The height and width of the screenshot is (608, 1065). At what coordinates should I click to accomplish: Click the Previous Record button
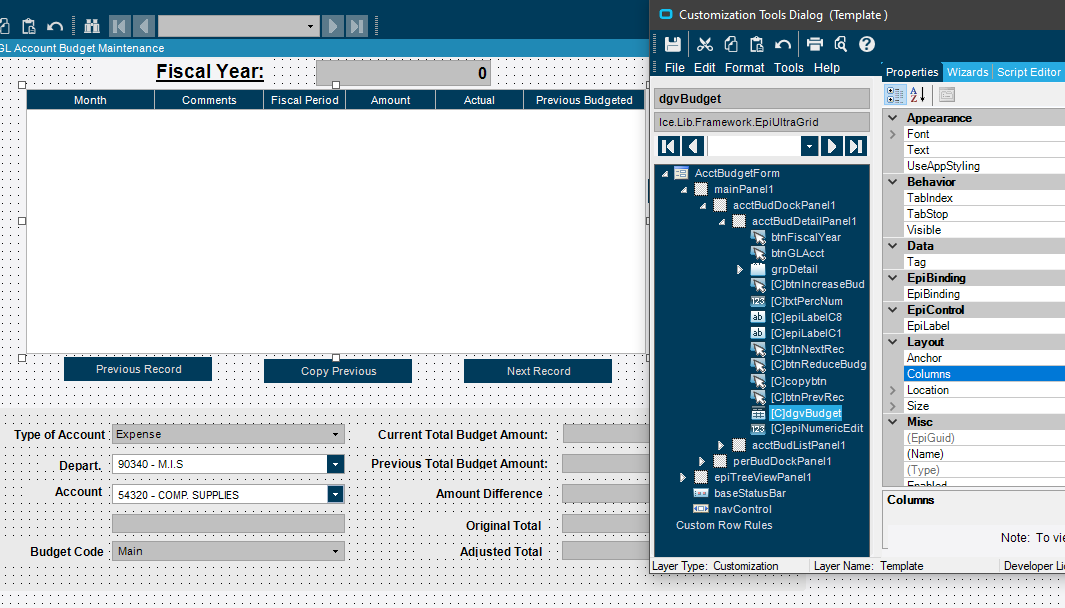[138, 370]
